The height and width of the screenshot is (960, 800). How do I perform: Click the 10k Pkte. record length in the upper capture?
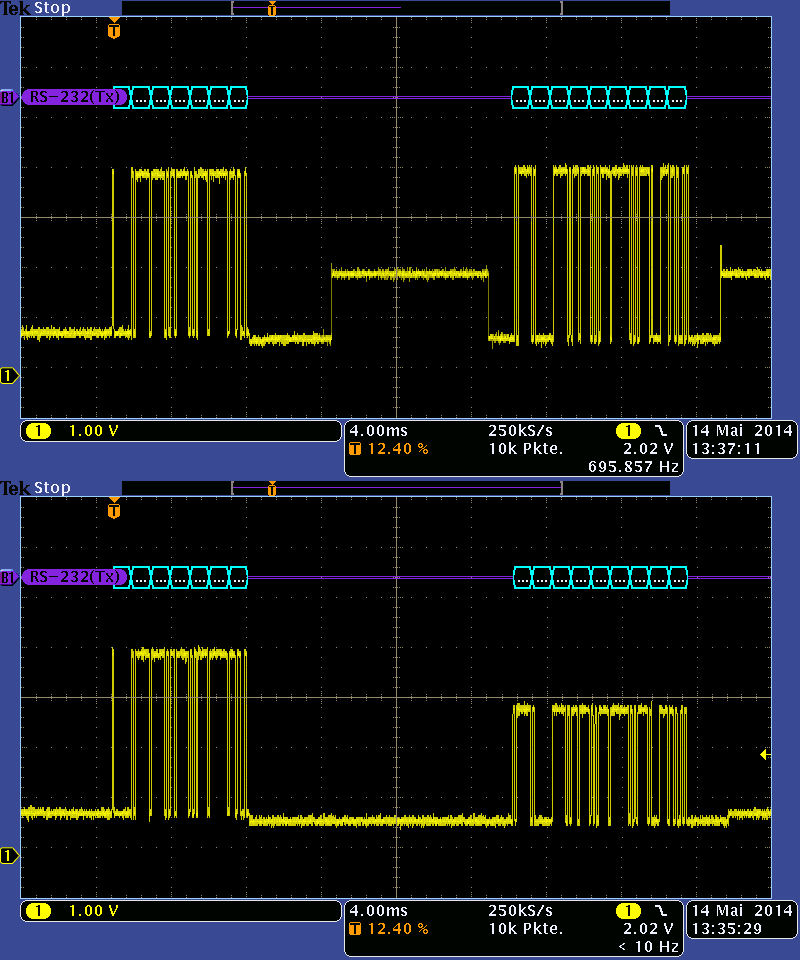526,449
